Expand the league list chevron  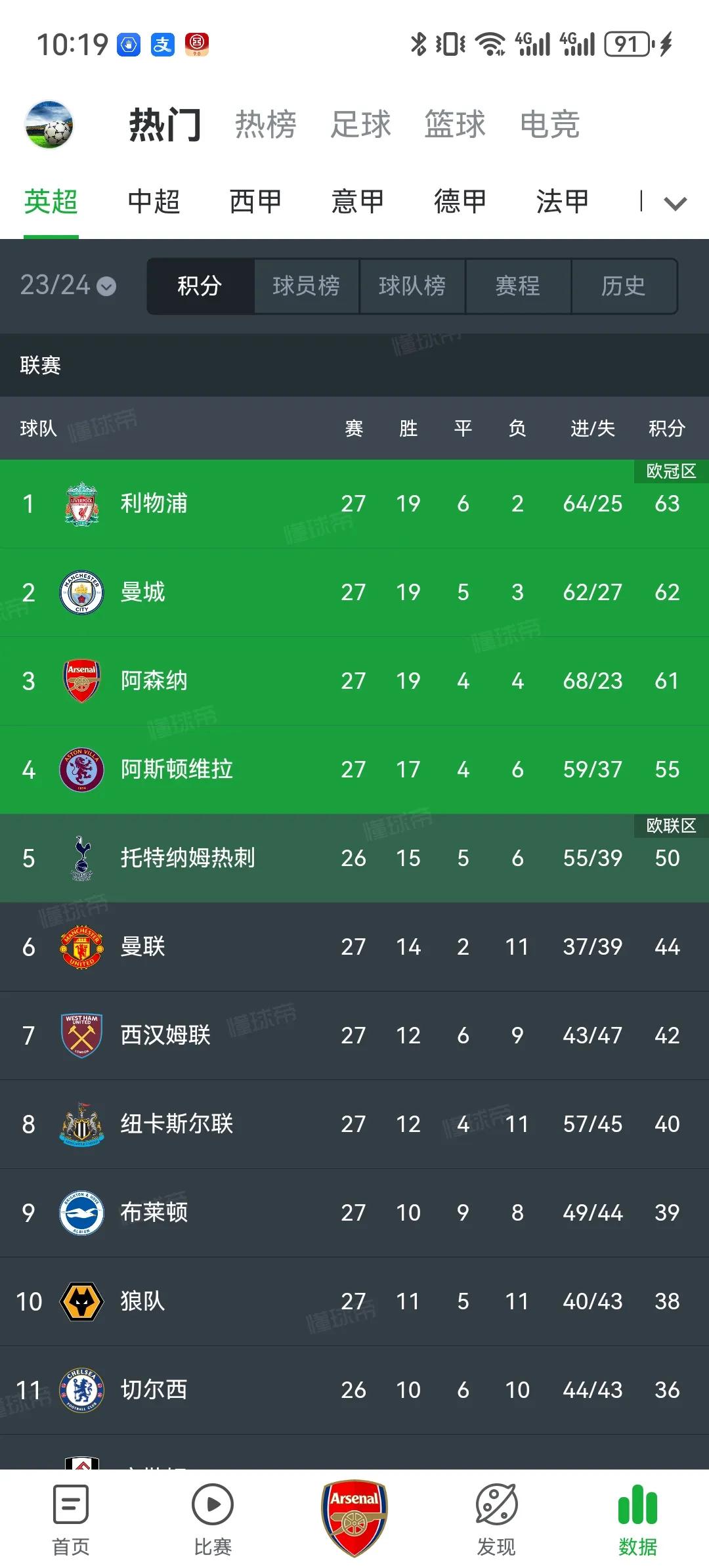click(x=675, y=203)
